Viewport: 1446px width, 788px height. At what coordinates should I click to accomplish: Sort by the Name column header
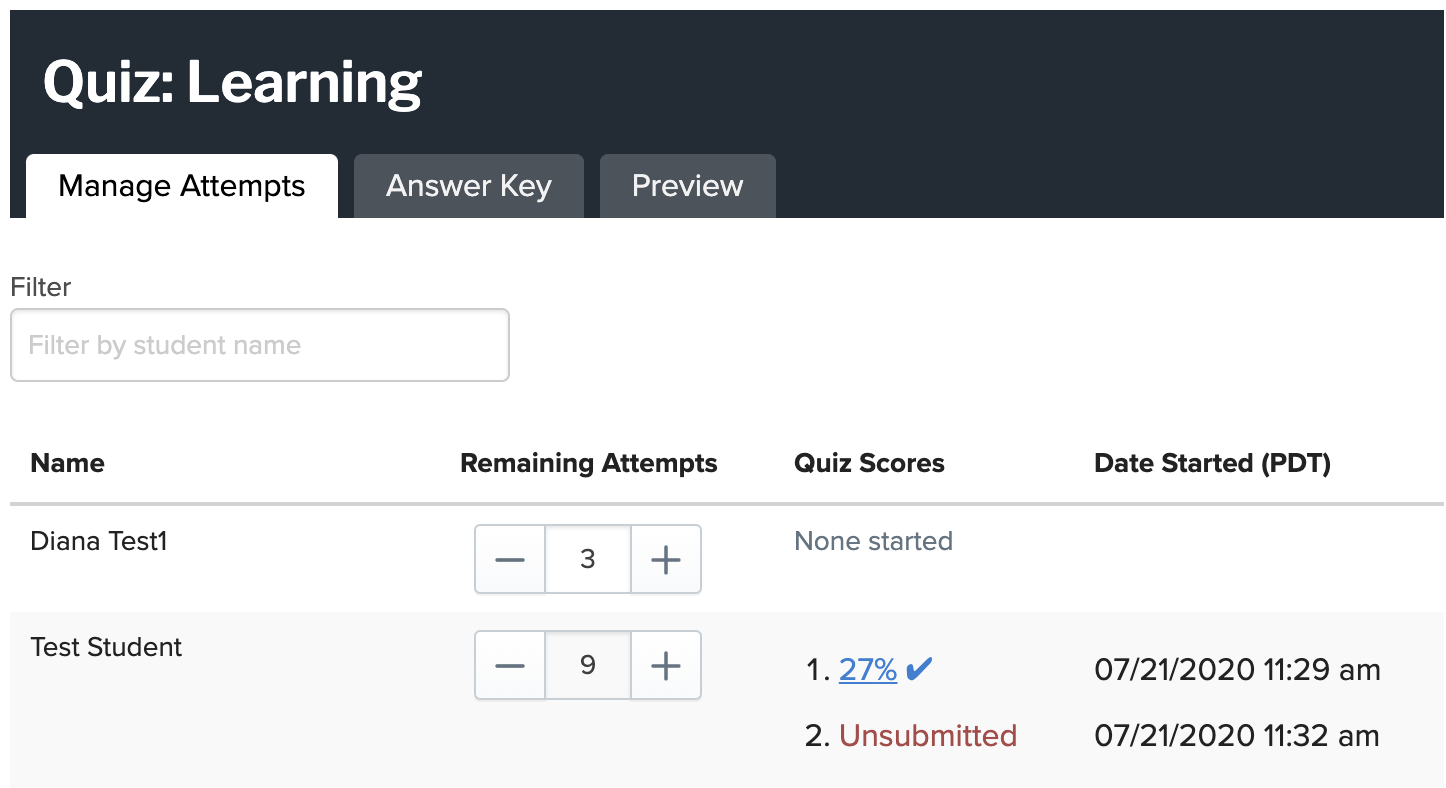67,463
